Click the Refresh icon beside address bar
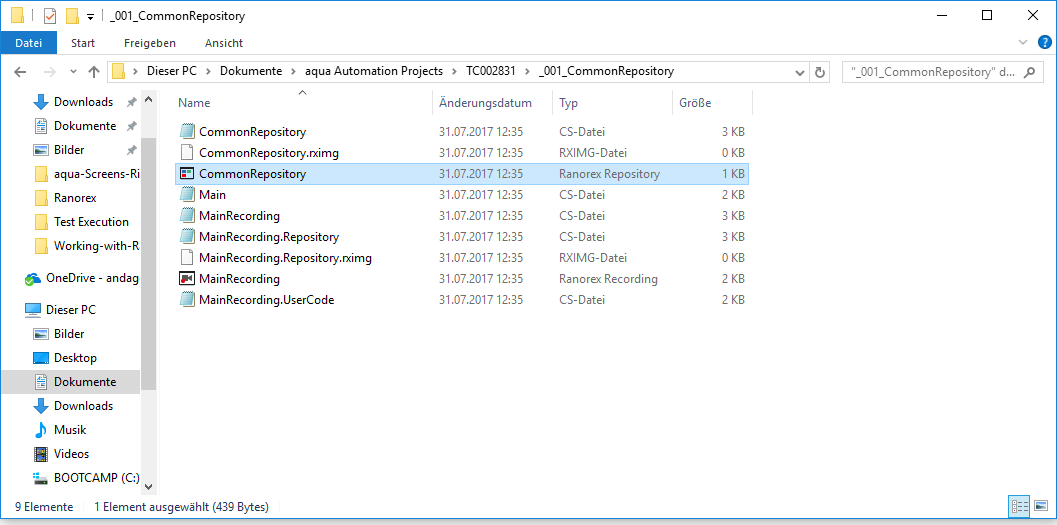 [x=821, y=72]
